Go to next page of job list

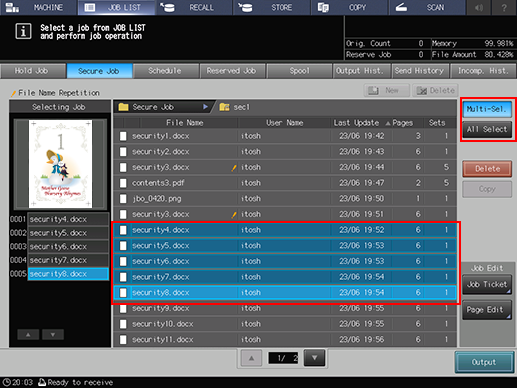(x=314, y=358)
